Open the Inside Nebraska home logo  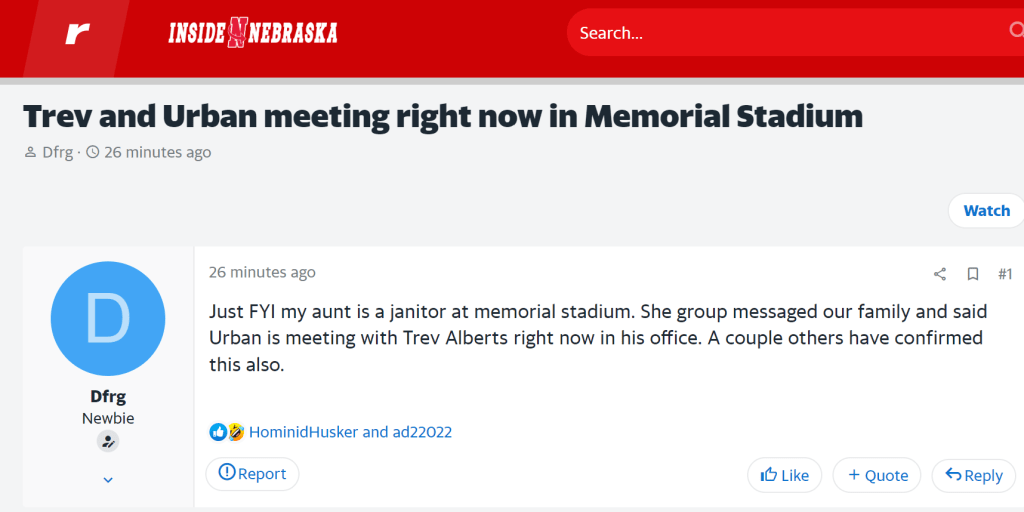252,33
